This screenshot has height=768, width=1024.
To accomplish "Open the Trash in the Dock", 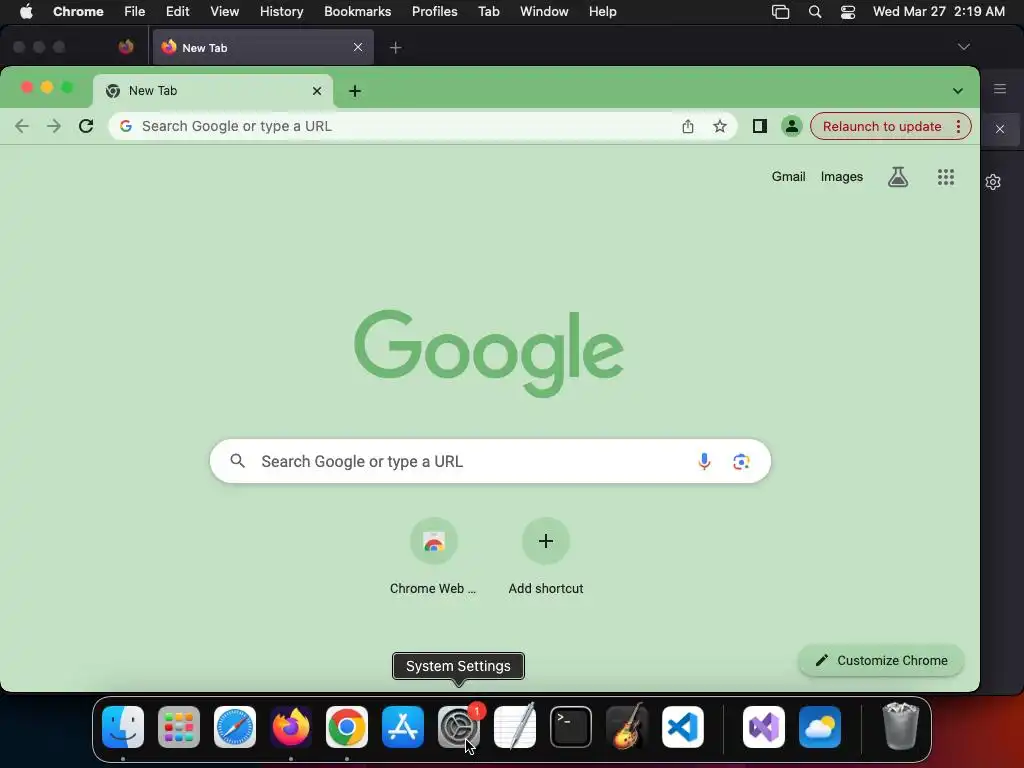I will coord(901,727).
